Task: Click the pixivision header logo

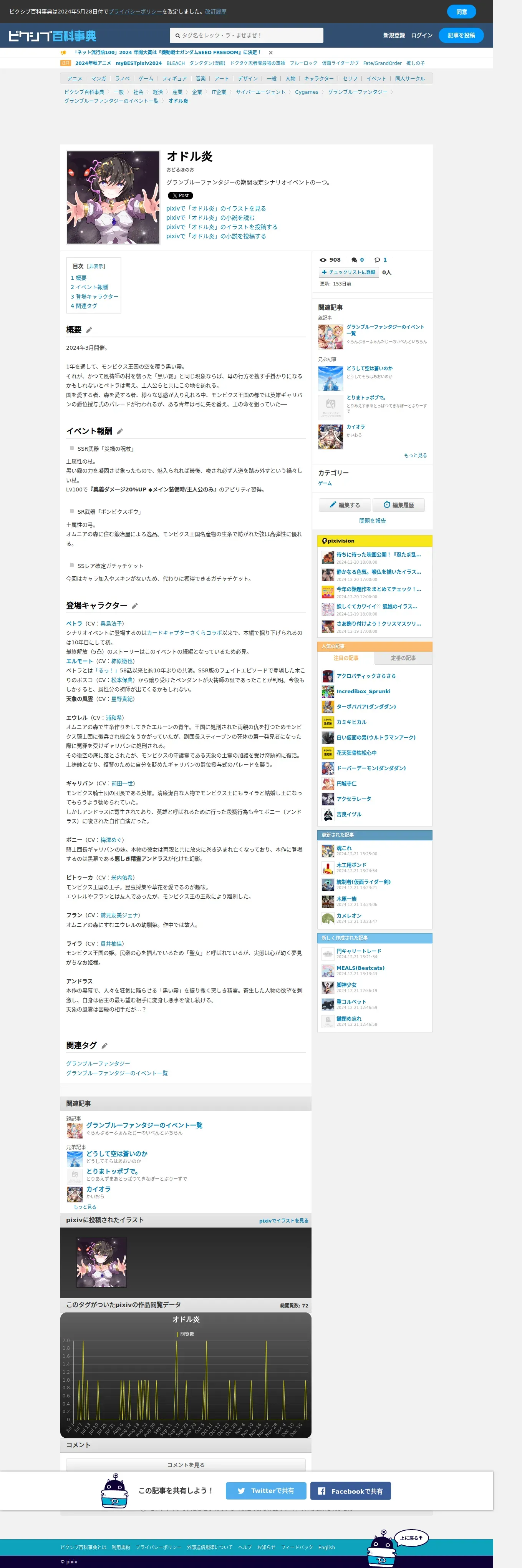Action: [x=338, y=541]
